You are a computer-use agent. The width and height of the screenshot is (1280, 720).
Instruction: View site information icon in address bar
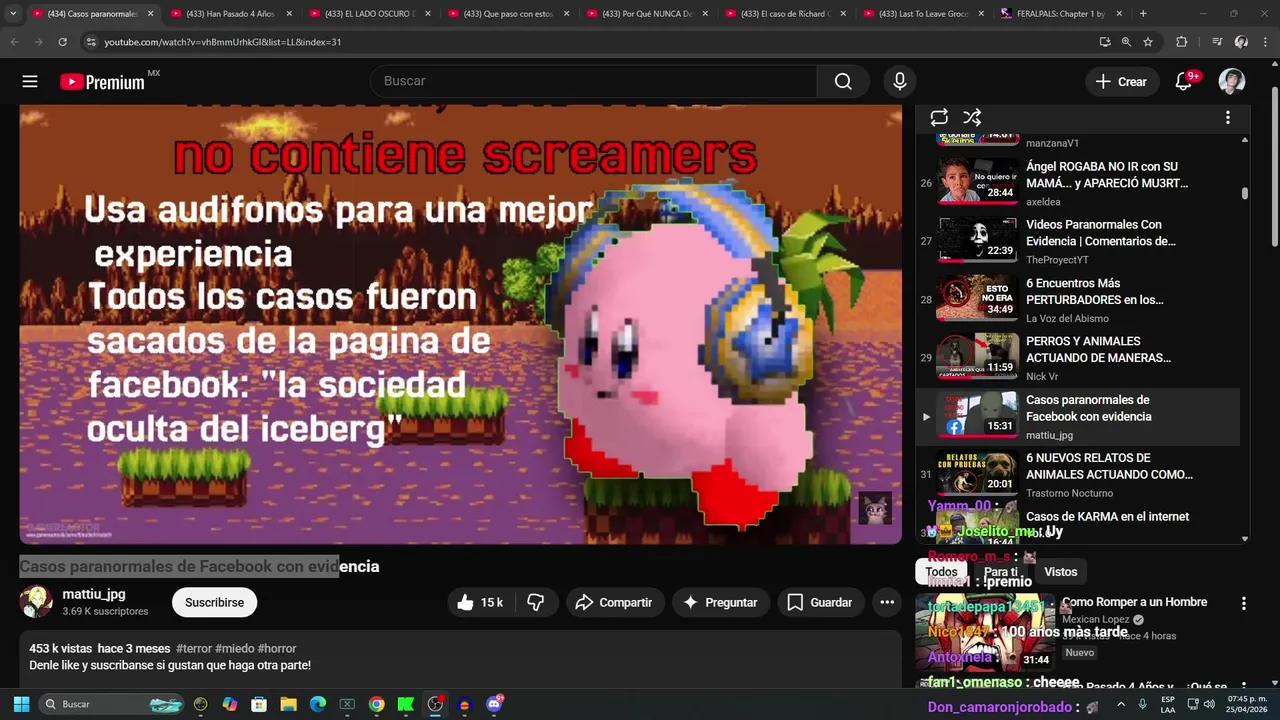[91, 42]
